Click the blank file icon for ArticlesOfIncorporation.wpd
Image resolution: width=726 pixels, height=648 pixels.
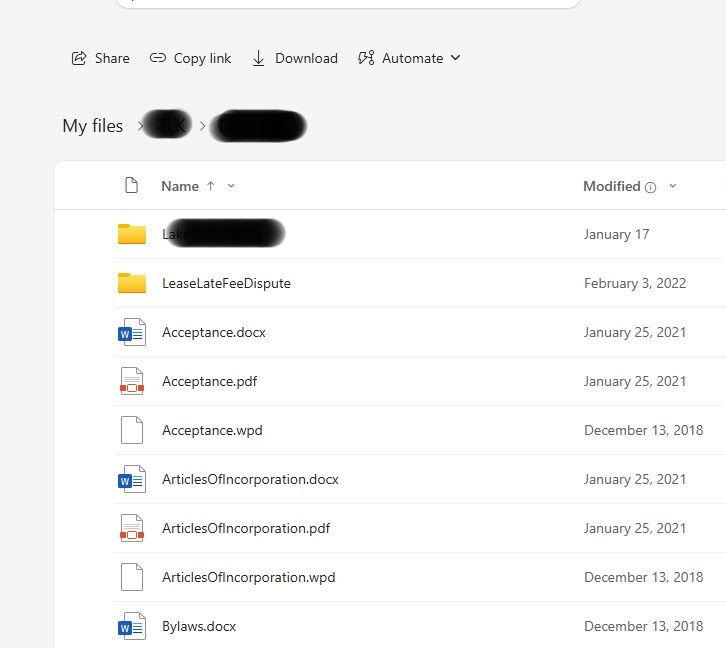coord(132,577)
